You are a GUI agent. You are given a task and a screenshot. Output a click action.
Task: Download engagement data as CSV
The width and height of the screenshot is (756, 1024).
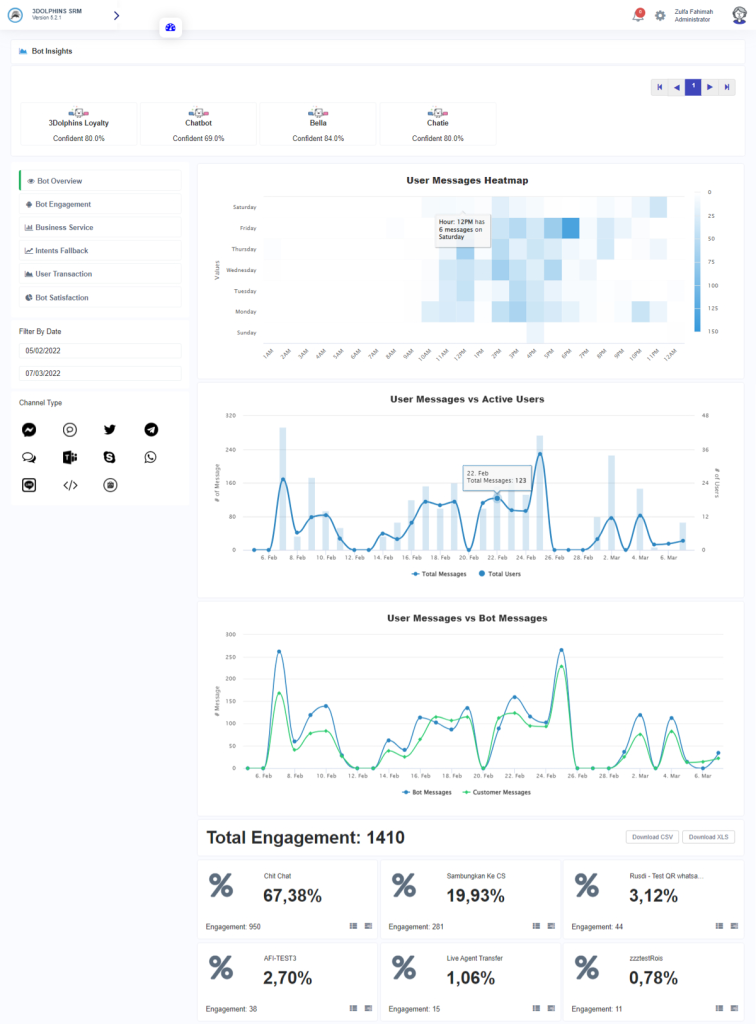pos(651,837)
